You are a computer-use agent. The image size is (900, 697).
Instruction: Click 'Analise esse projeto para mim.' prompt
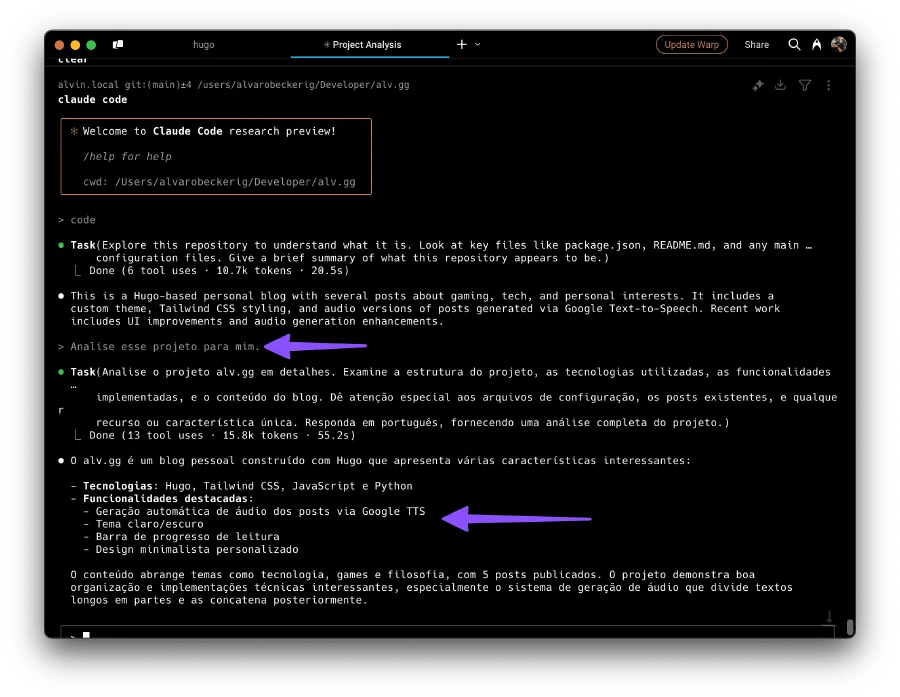click(x=165, y=346)
